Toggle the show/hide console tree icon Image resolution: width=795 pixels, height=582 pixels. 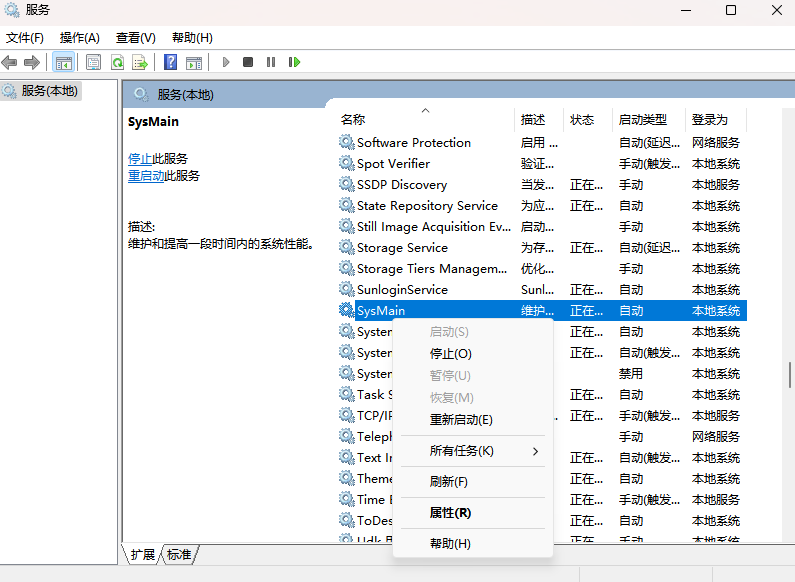(63, 62)
